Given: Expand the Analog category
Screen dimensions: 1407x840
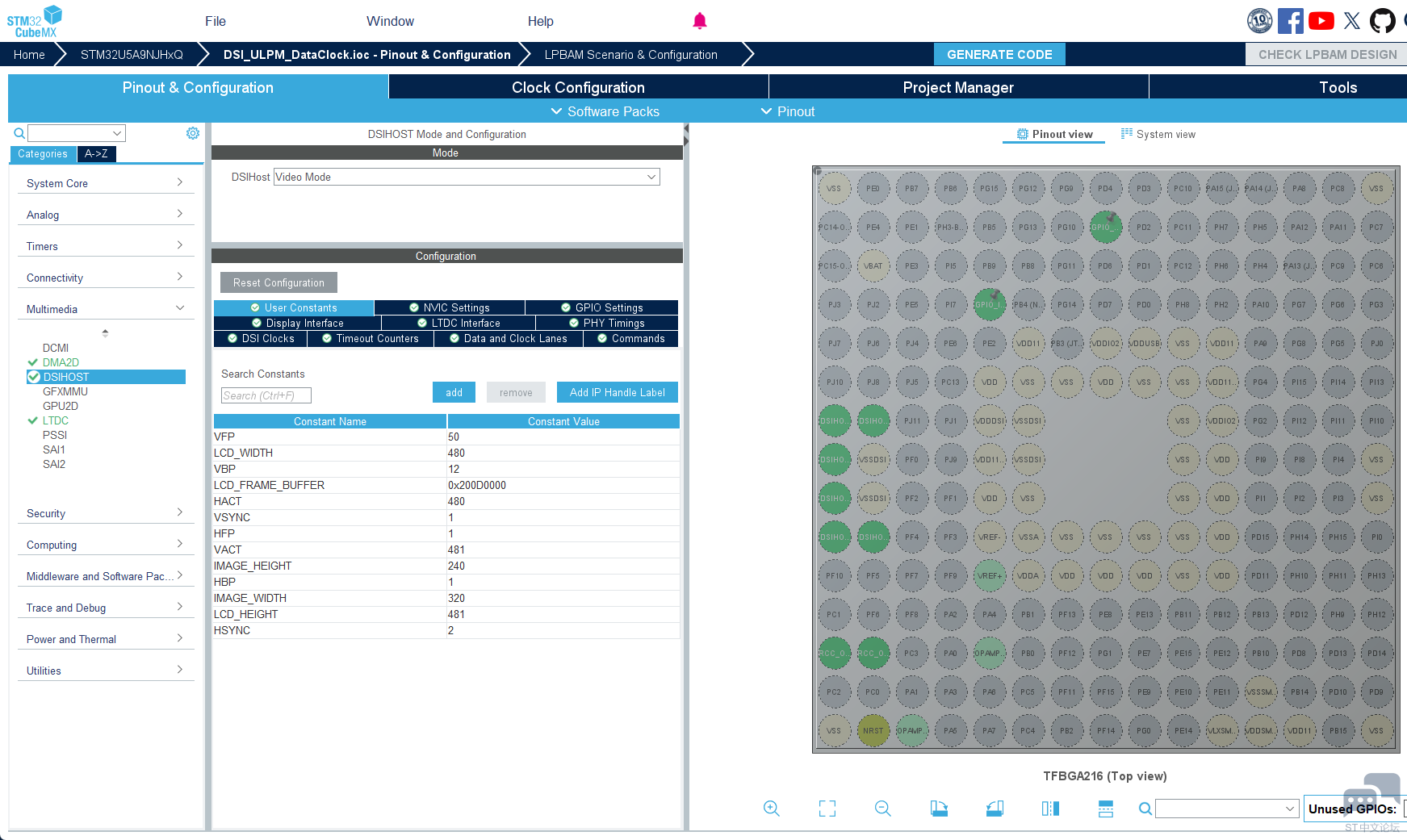Looking at the screenshot, I should (x=105, y=215).
